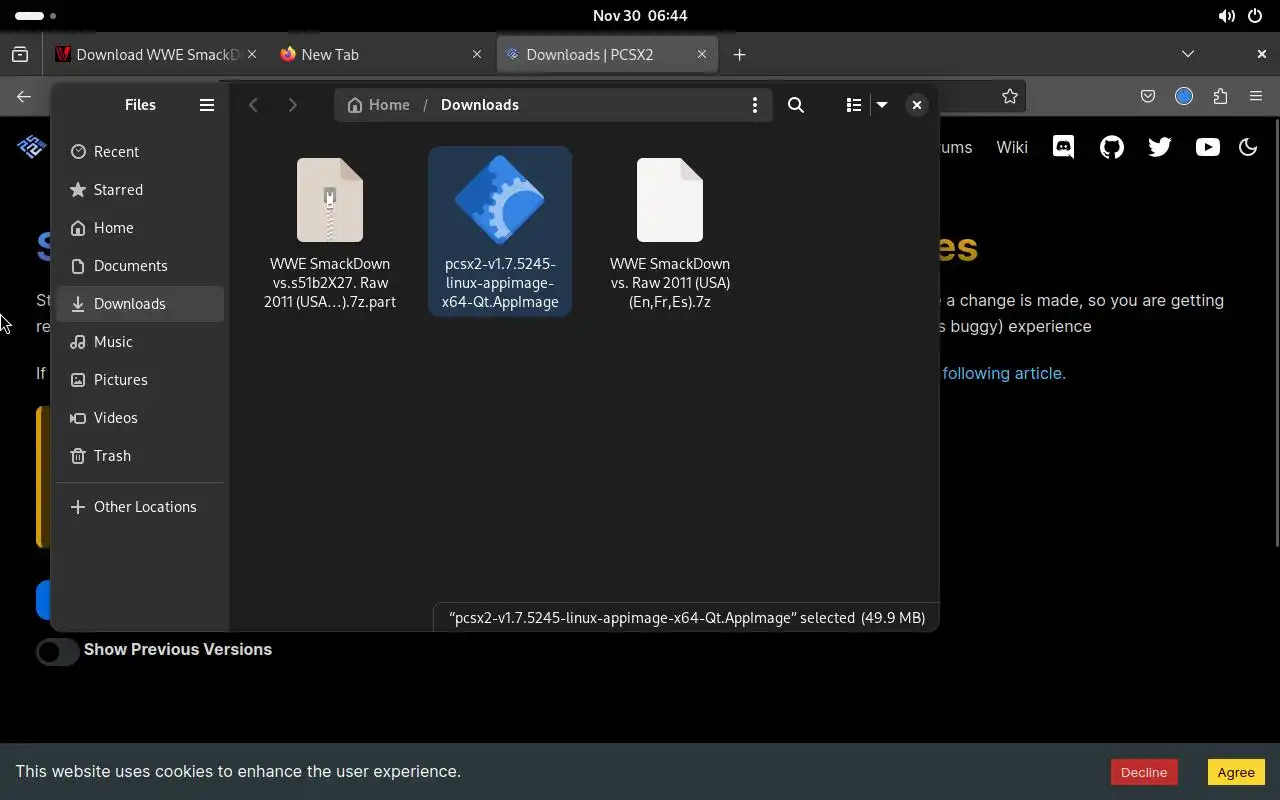Click the following article link
This screenshot has height=800, width=1280.
1004,374
